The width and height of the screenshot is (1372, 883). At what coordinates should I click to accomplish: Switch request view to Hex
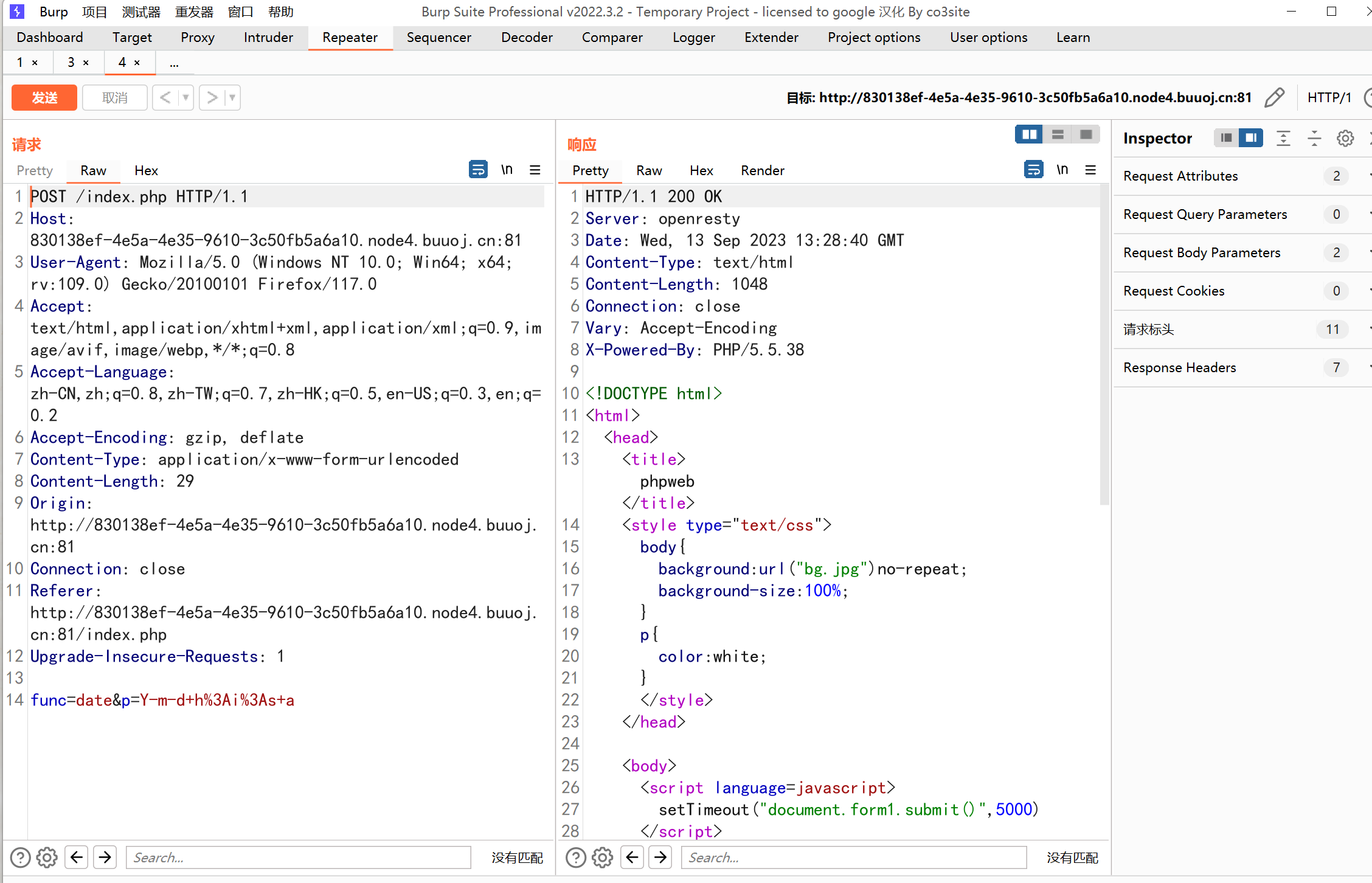[x=146, y=170]
